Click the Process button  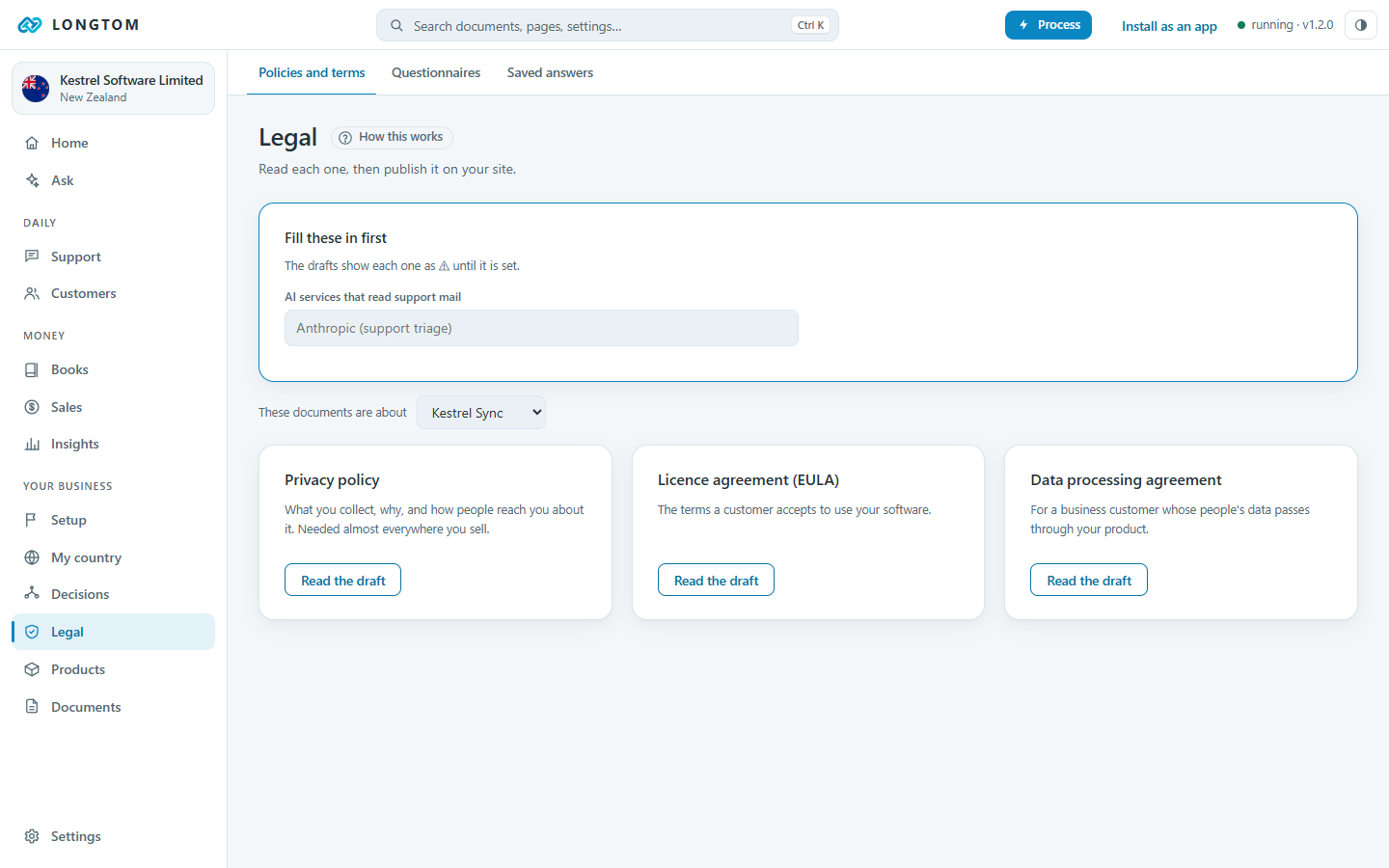click(1049, 25)
